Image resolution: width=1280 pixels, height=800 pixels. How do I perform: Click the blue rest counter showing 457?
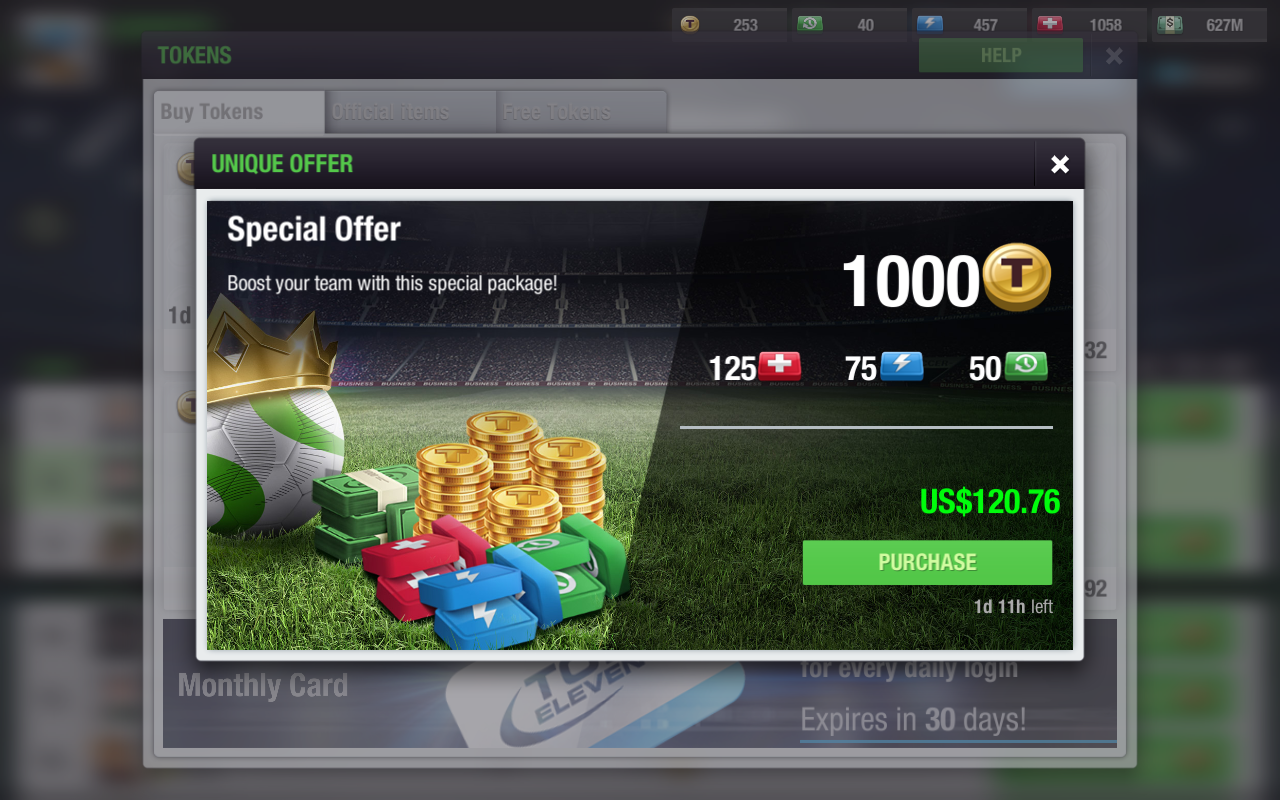969,25
